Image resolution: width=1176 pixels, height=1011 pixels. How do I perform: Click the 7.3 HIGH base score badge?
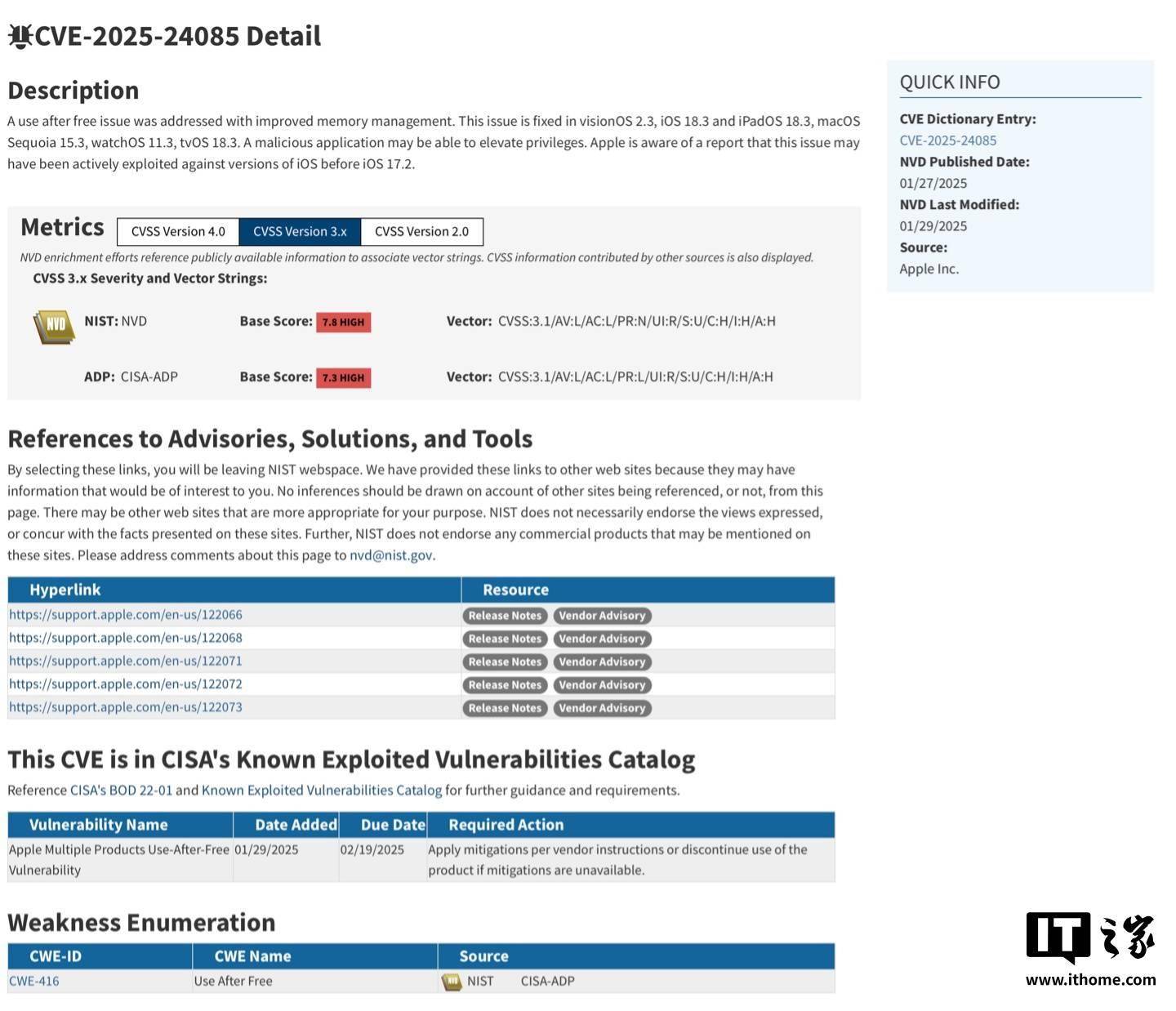(x=344, y=377)
